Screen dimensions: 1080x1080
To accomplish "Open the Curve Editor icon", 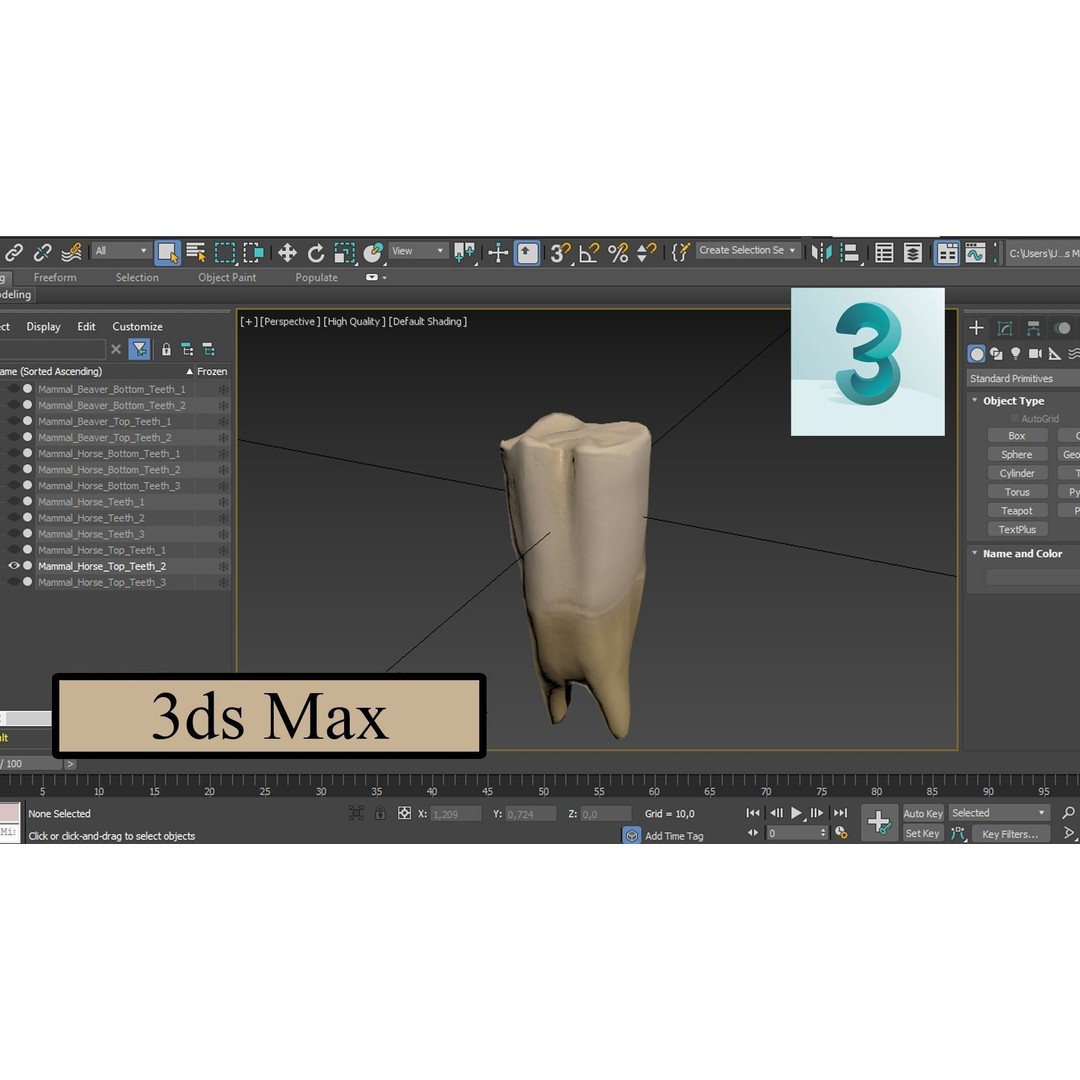I will [975, 253].
